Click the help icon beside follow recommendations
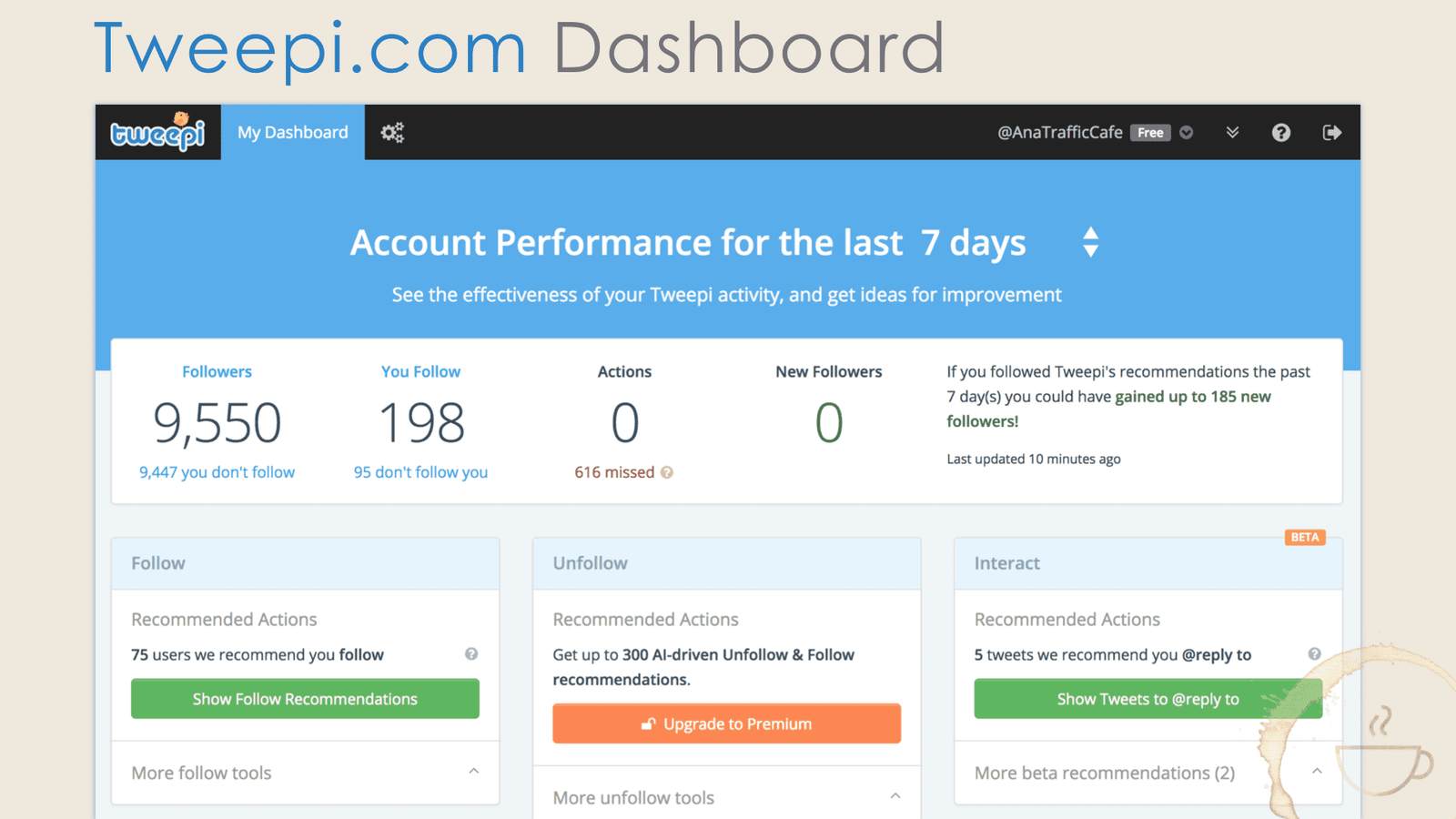 (x=472, y=653)
